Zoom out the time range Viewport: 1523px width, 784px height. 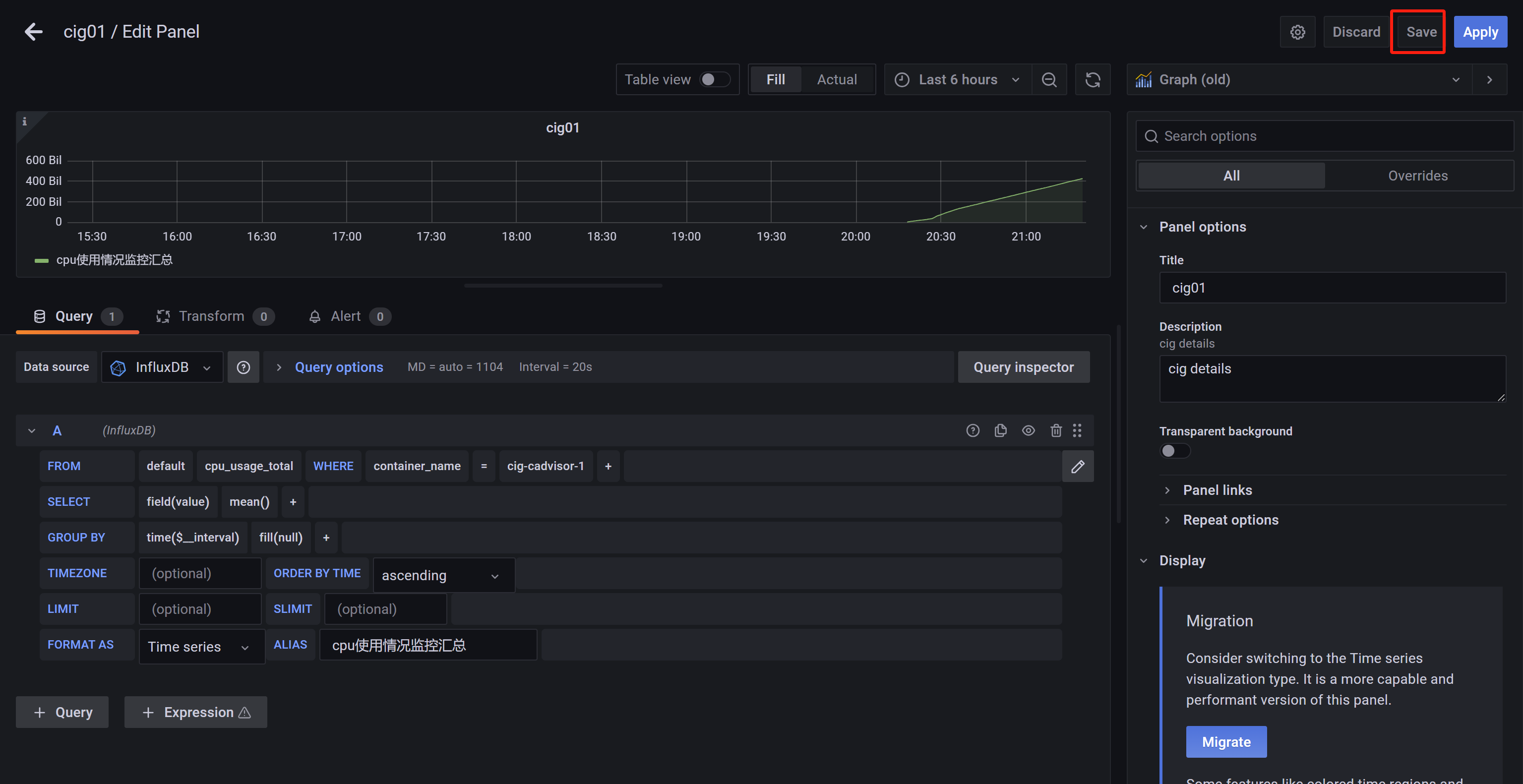(x=1049, y=79)
